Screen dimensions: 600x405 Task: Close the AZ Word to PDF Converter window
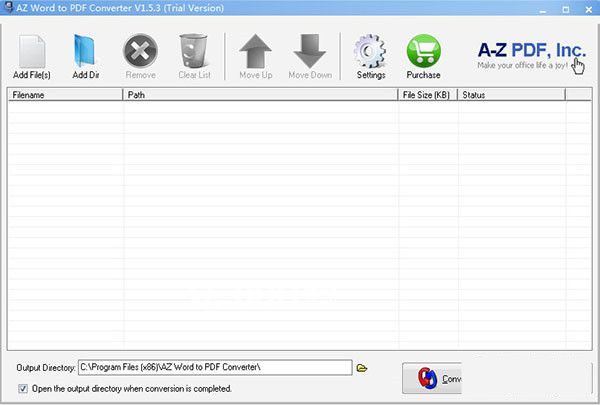click(589, 10)
